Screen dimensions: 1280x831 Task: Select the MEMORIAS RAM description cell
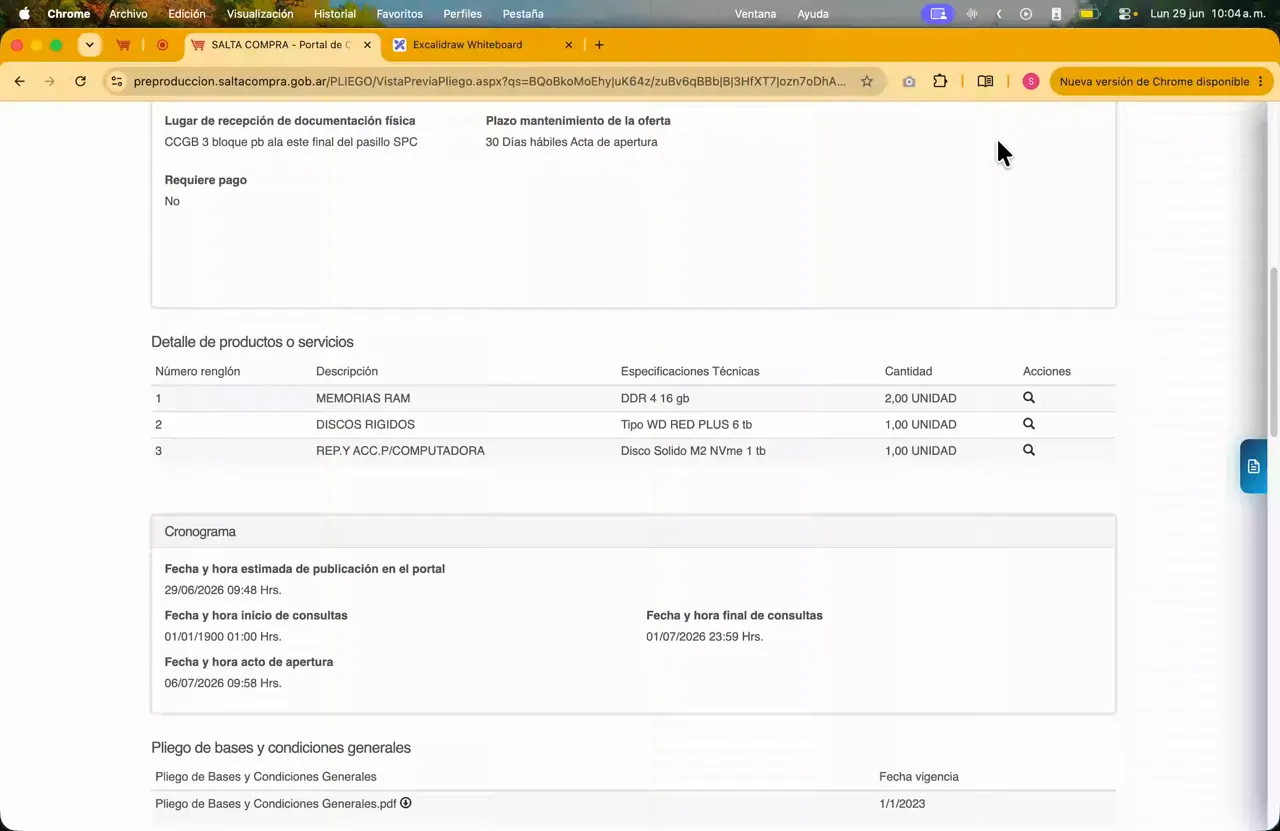tap(363, 398)
